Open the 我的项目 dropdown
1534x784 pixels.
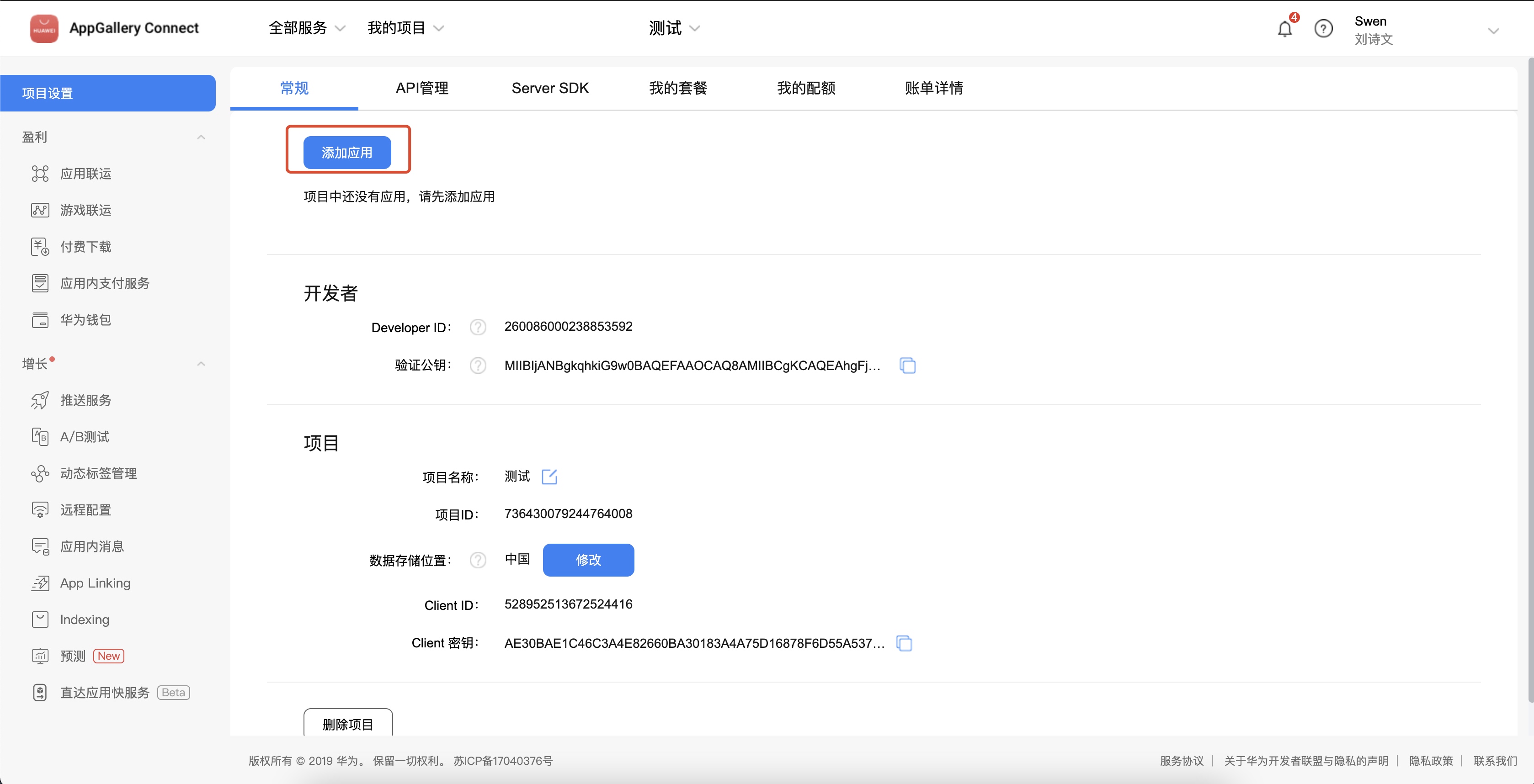click(x=405, y=28)
